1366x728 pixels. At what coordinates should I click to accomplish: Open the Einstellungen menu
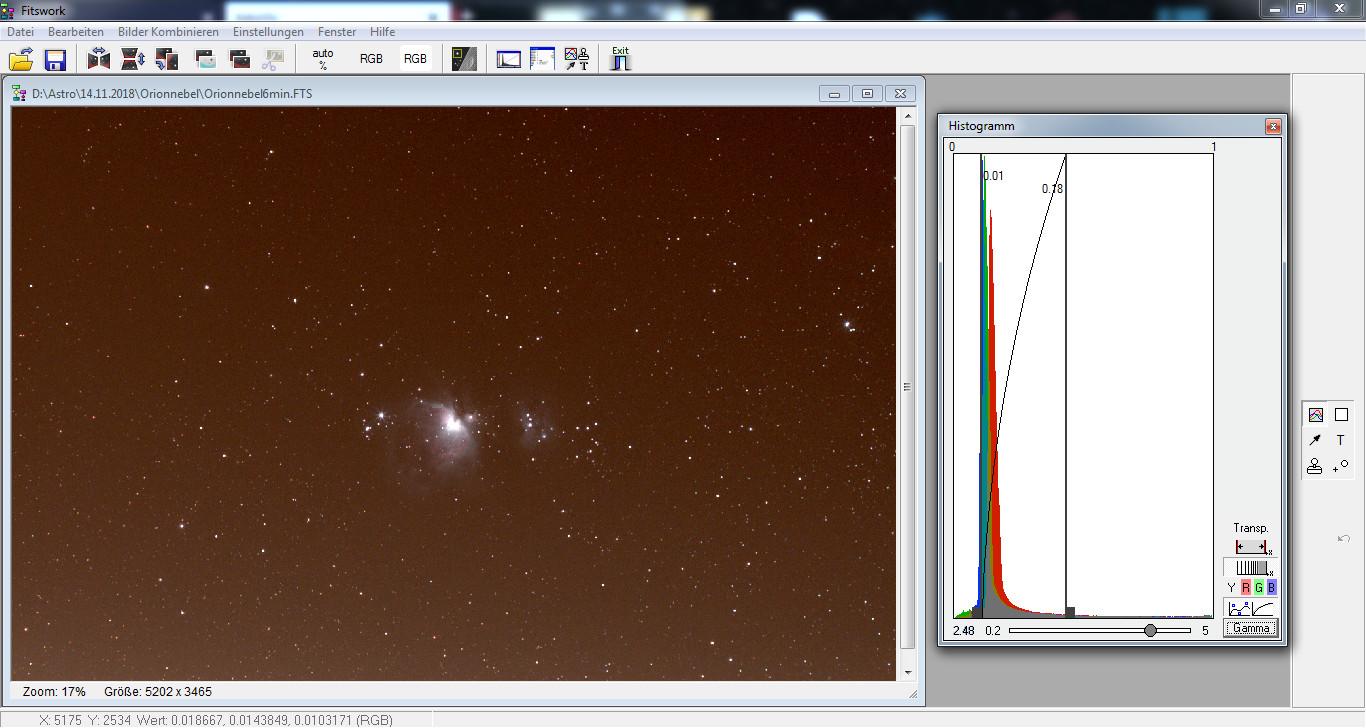click(268, 32)
